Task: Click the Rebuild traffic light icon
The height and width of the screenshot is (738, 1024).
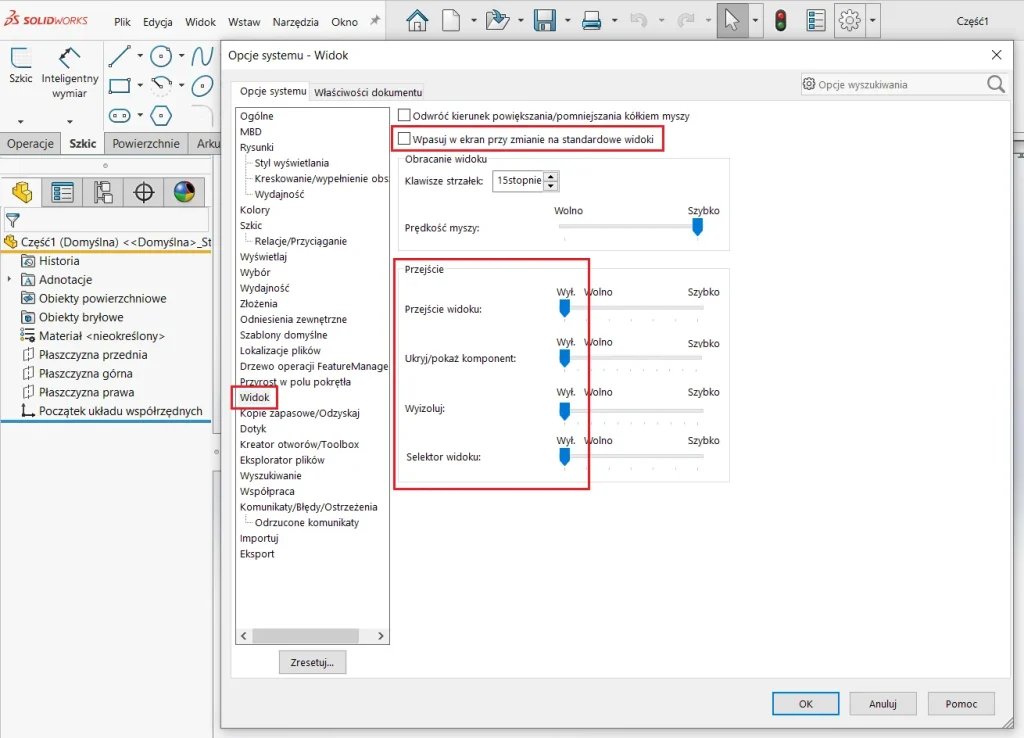Action: click(780, 21)
